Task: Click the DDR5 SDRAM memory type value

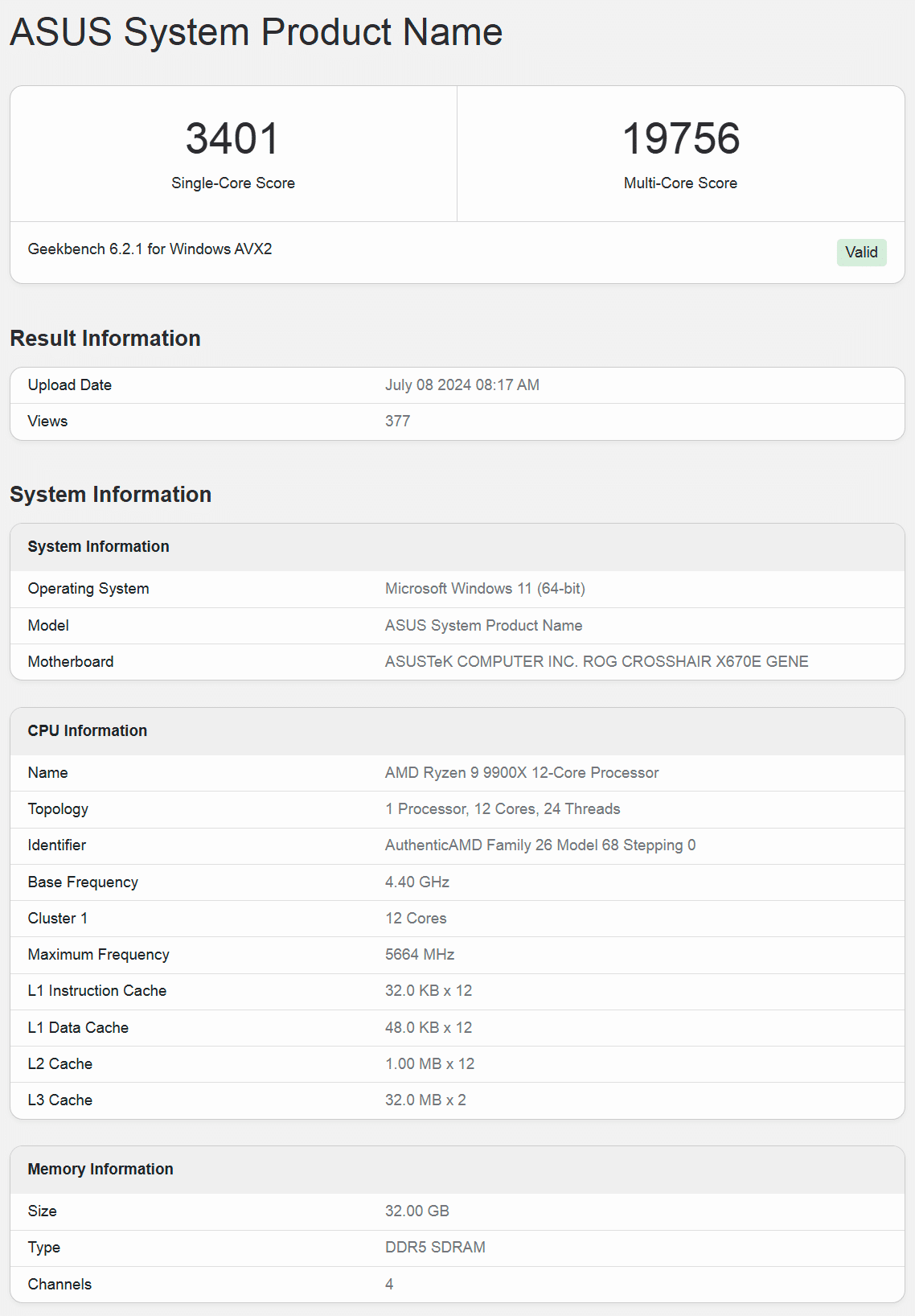Action: (435, 1248)
